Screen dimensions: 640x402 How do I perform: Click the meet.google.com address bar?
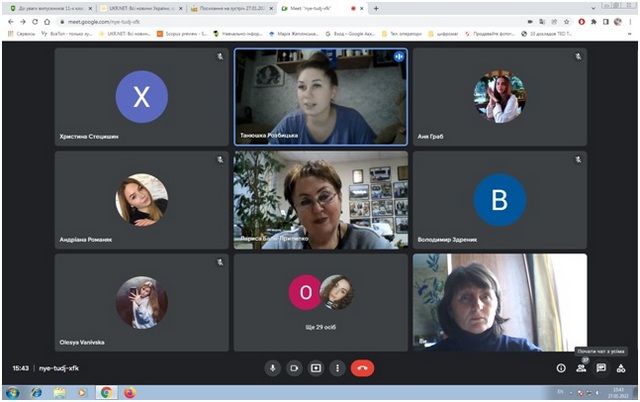(x=286, y=22)
